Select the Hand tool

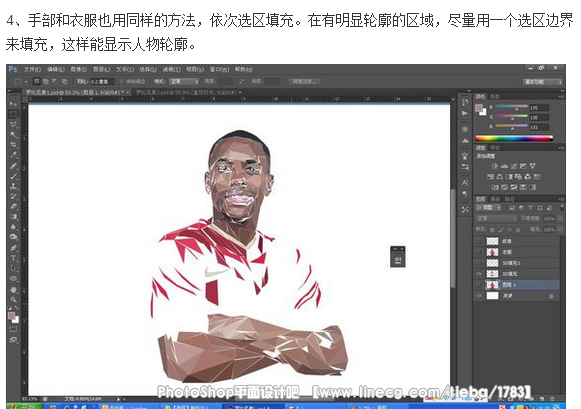[13, 289]
